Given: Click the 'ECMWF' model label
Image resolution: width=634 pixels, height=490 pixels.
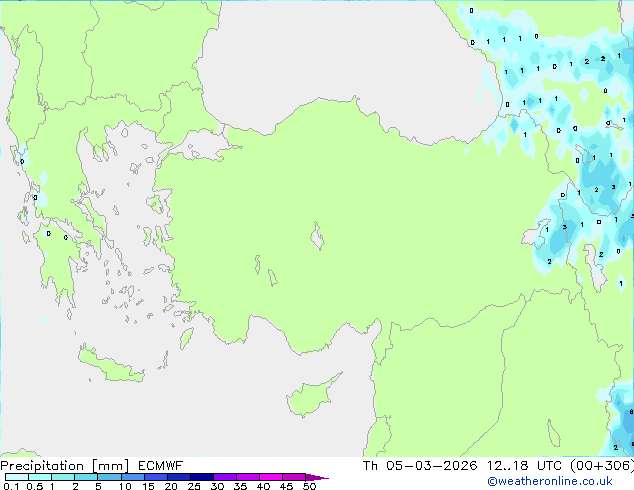Looking at the screenshot, I should pyautogui.click(x=160, y=466).
